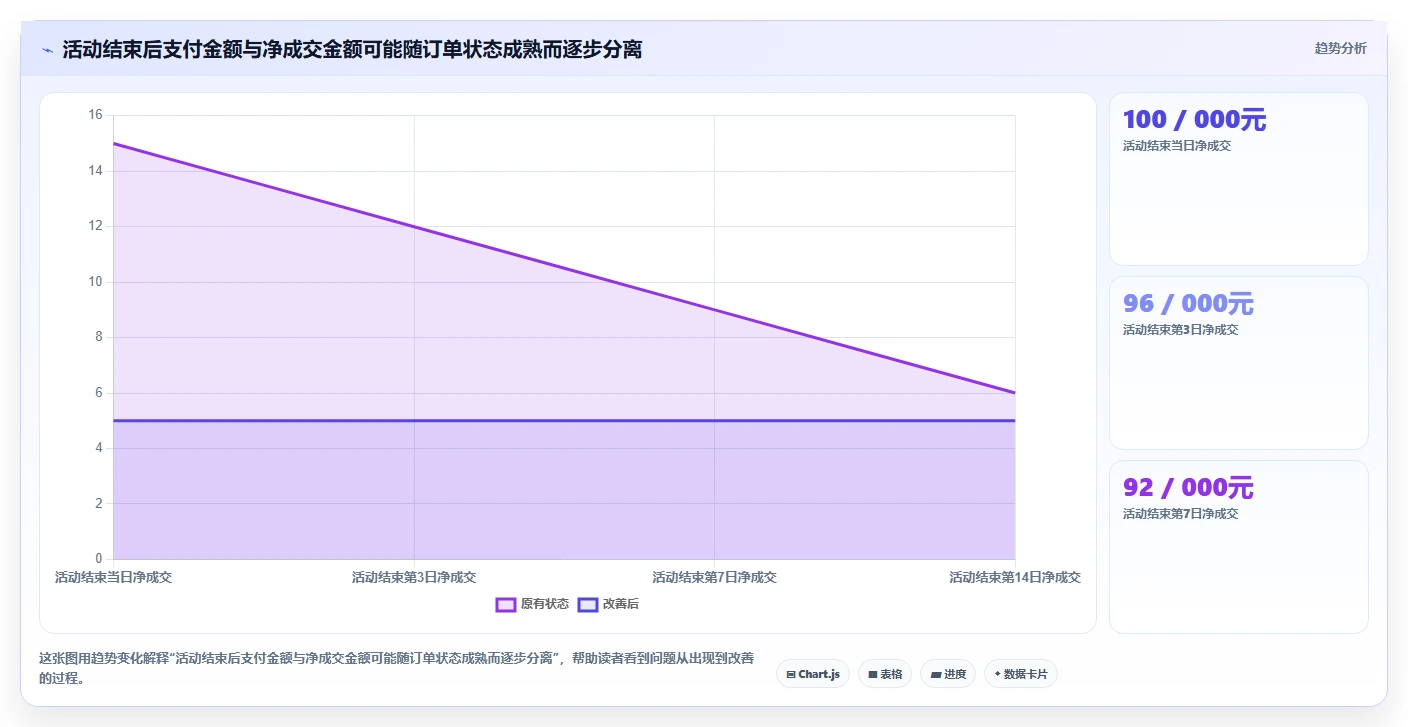
Task: Select the 表格 tag
Action: pos(885,674)
